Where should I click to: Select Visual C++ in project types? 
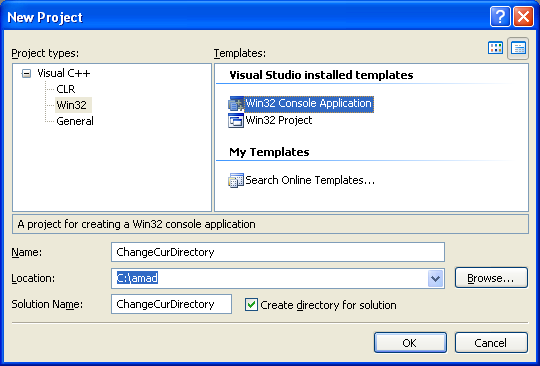pos(64,73)
